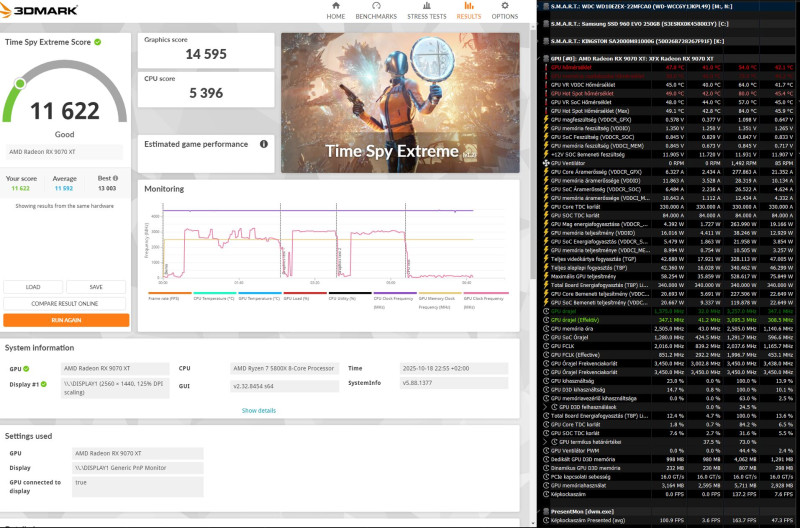Click the Estimated game performance info icon
The image size is (800, 528).
(264, 144)
